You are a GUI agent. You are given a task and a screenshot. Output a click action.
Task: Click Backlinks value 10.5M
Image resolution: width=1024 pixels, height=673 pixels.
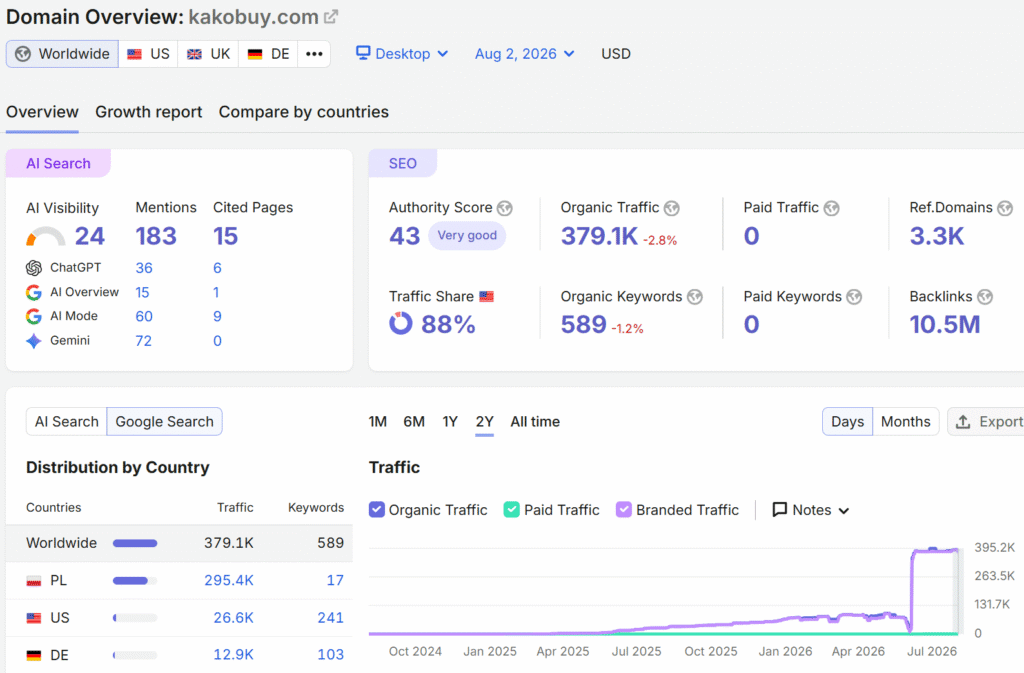(945, 324)
